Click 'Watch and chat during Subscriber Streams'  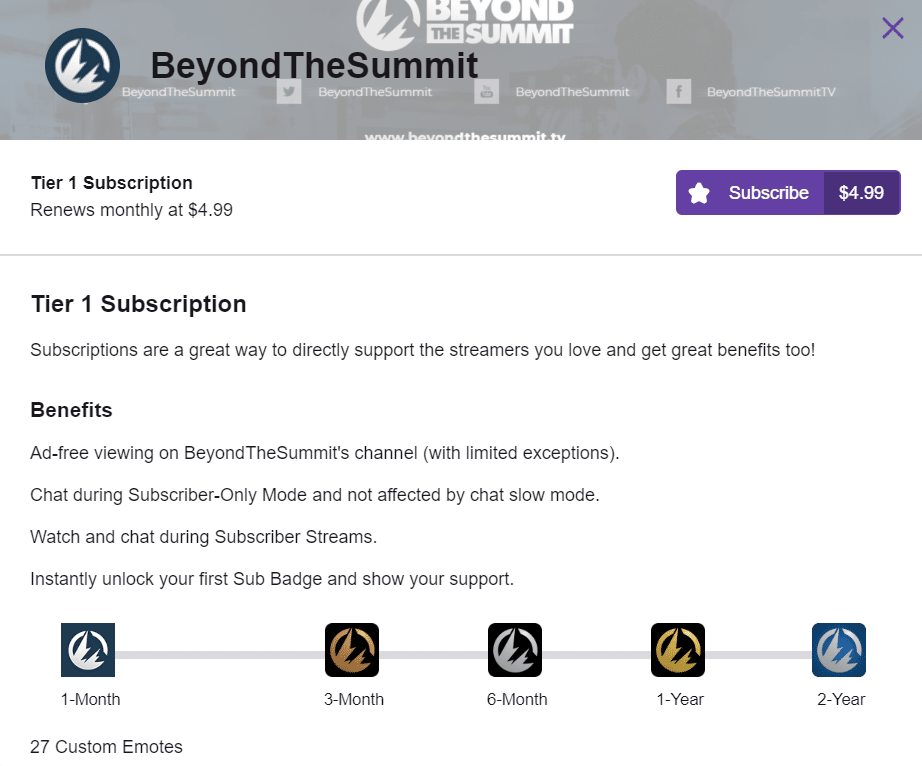tap(203, 537)
